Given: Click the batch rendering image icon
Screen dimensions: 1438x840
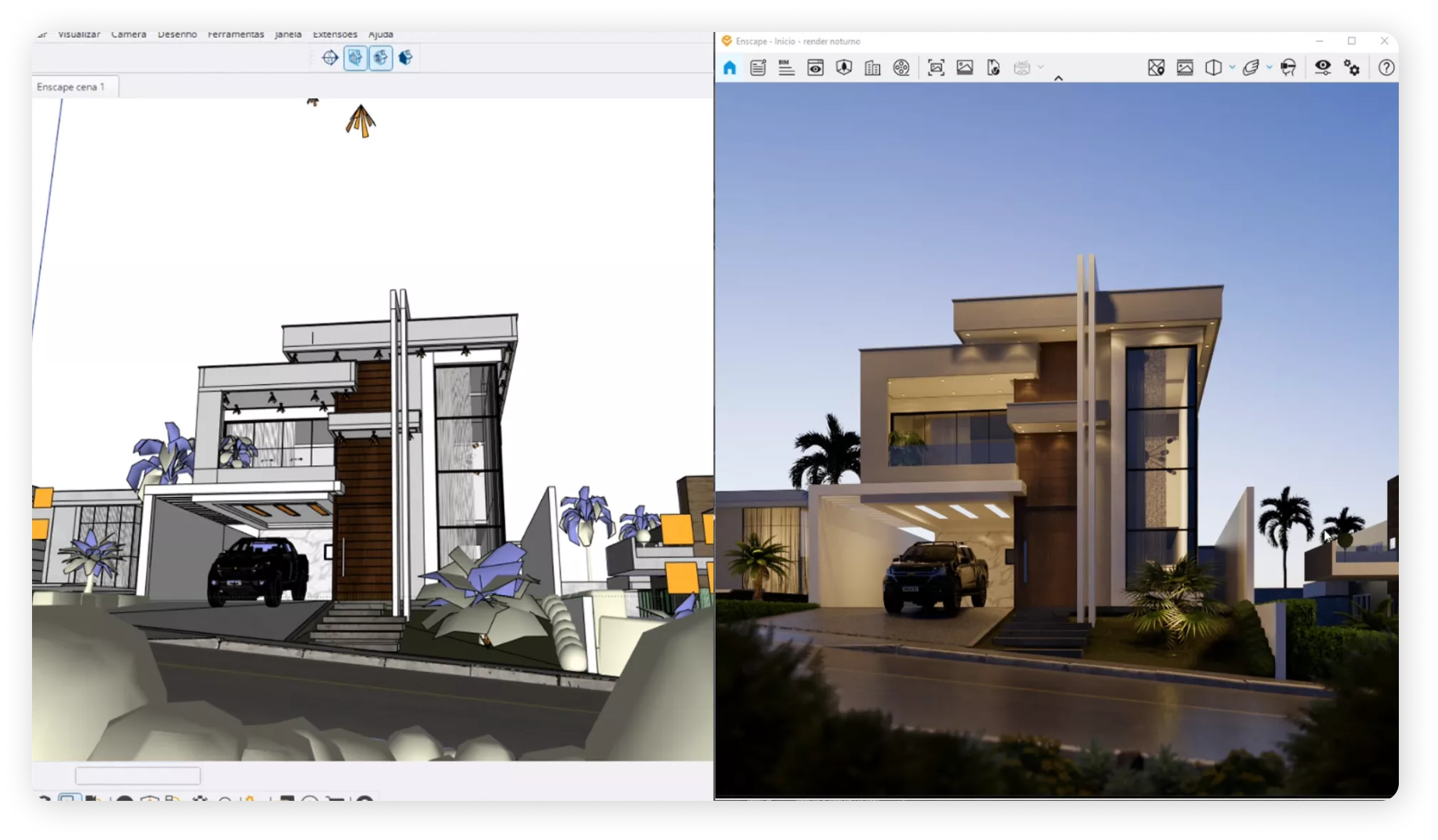Looking at the screenshot, I should 965,68.
